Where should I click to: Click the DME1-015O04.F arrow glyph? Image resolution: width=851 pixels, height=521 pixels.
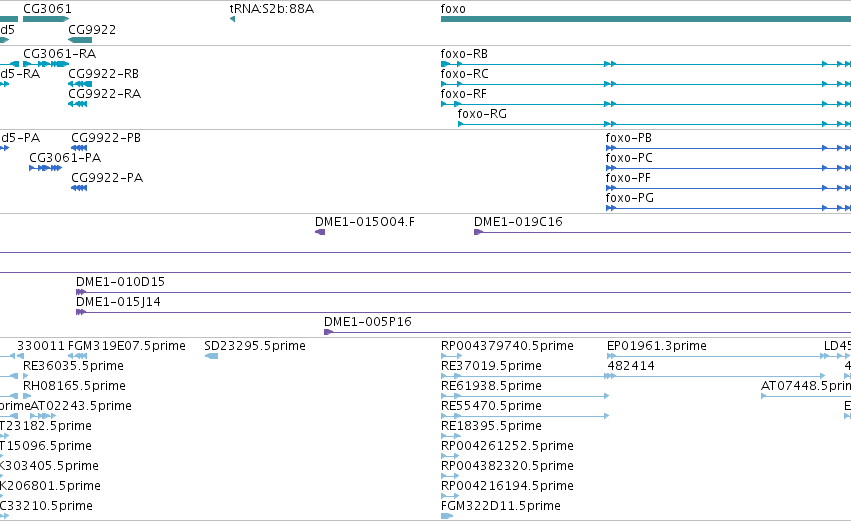[x=320, y=232]
